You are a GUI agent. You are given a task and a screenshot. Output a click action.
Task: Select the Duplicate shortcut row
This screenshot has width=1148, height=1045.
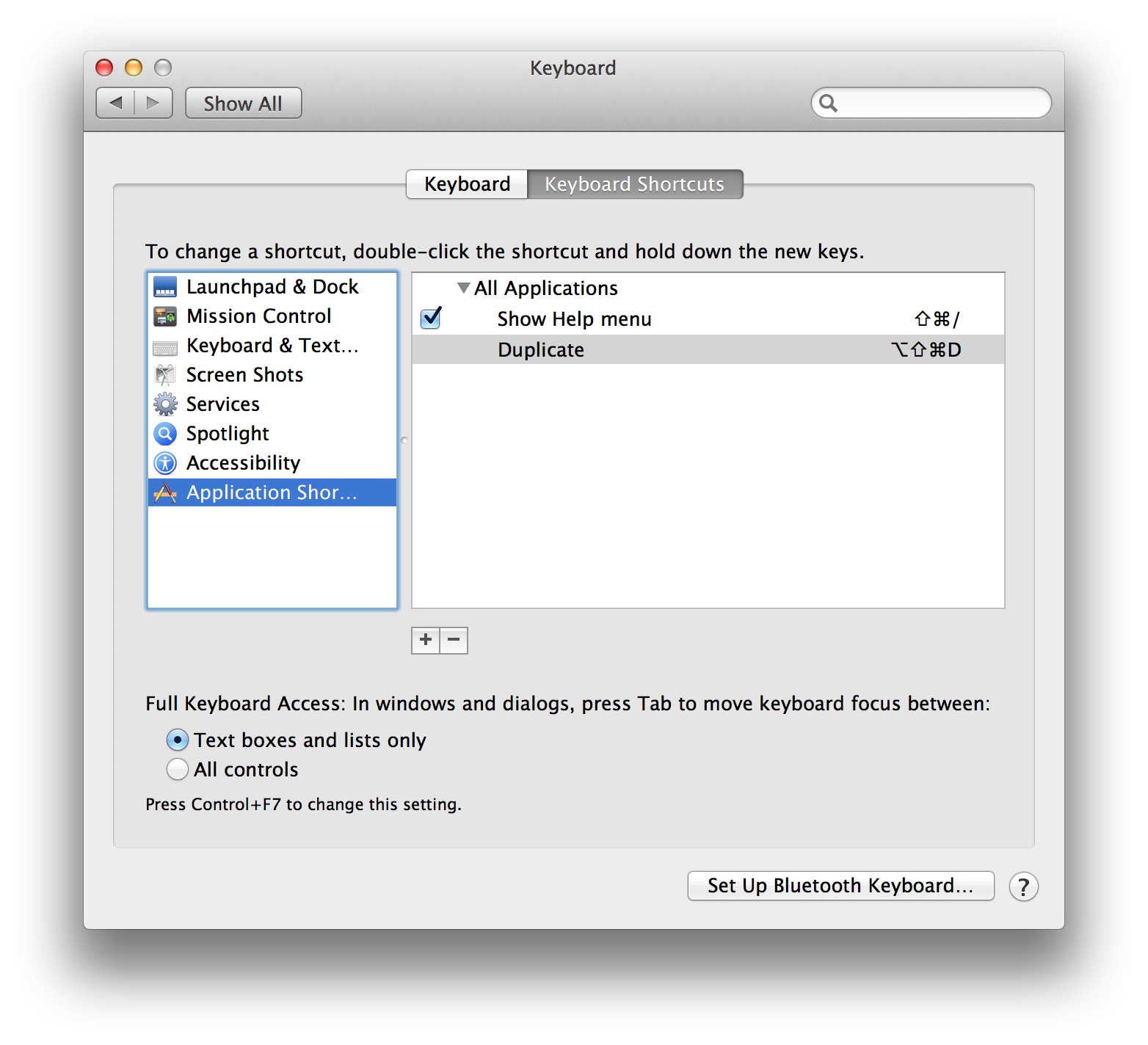pos(708,349)
